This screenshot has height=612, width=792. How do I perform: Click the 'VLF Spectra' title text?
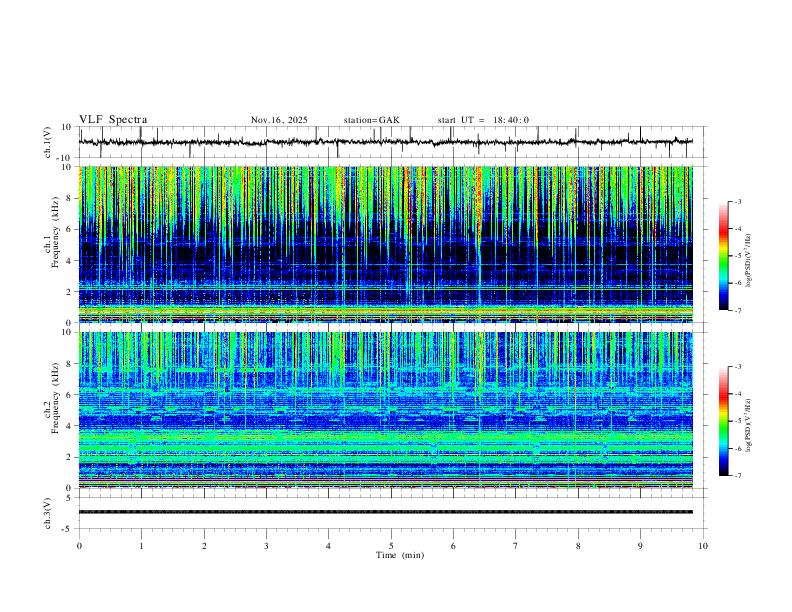pyautogui.click(x=113, y=120)
